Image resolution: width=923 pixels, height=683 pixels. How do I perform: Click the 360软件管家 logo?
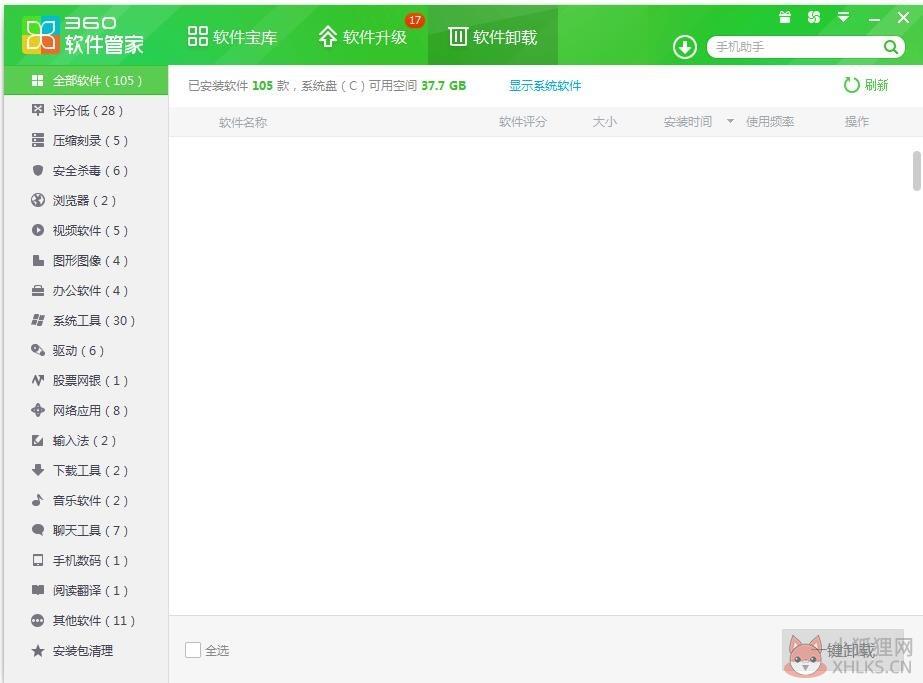(83, 35)
